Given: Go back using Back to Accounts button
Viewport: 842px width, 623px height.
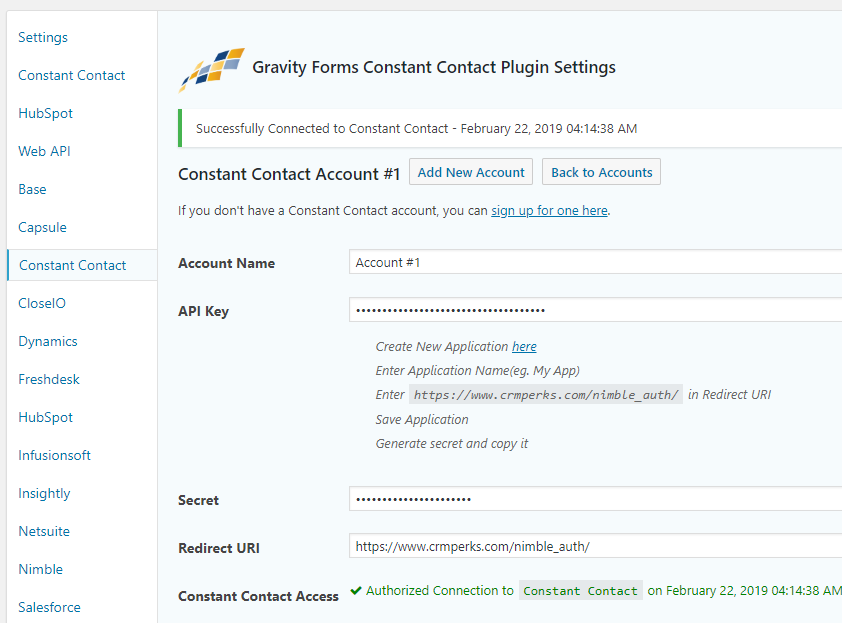Looking at the screenshot, I should point(601,172).
